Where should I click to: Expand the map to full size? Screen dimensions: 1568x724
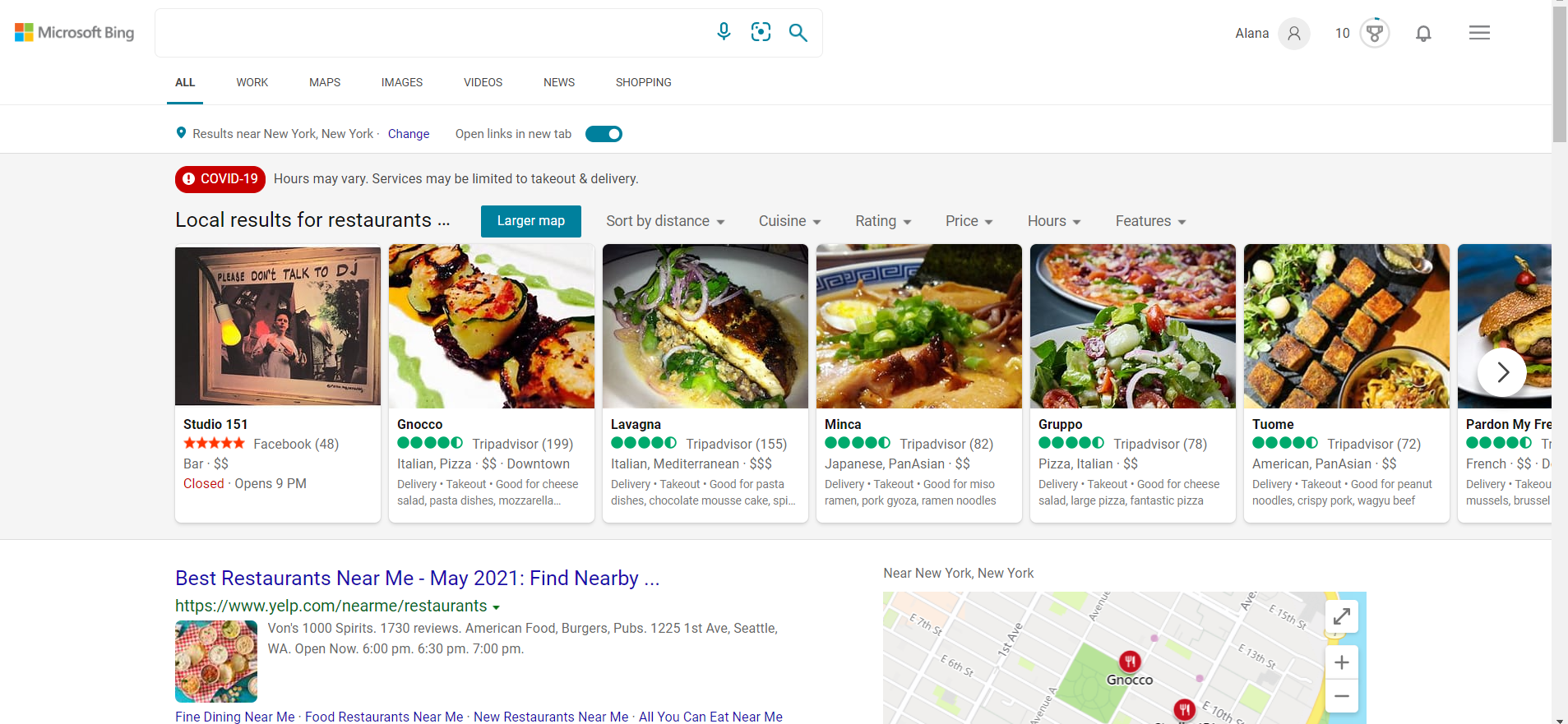point(1341,616)
